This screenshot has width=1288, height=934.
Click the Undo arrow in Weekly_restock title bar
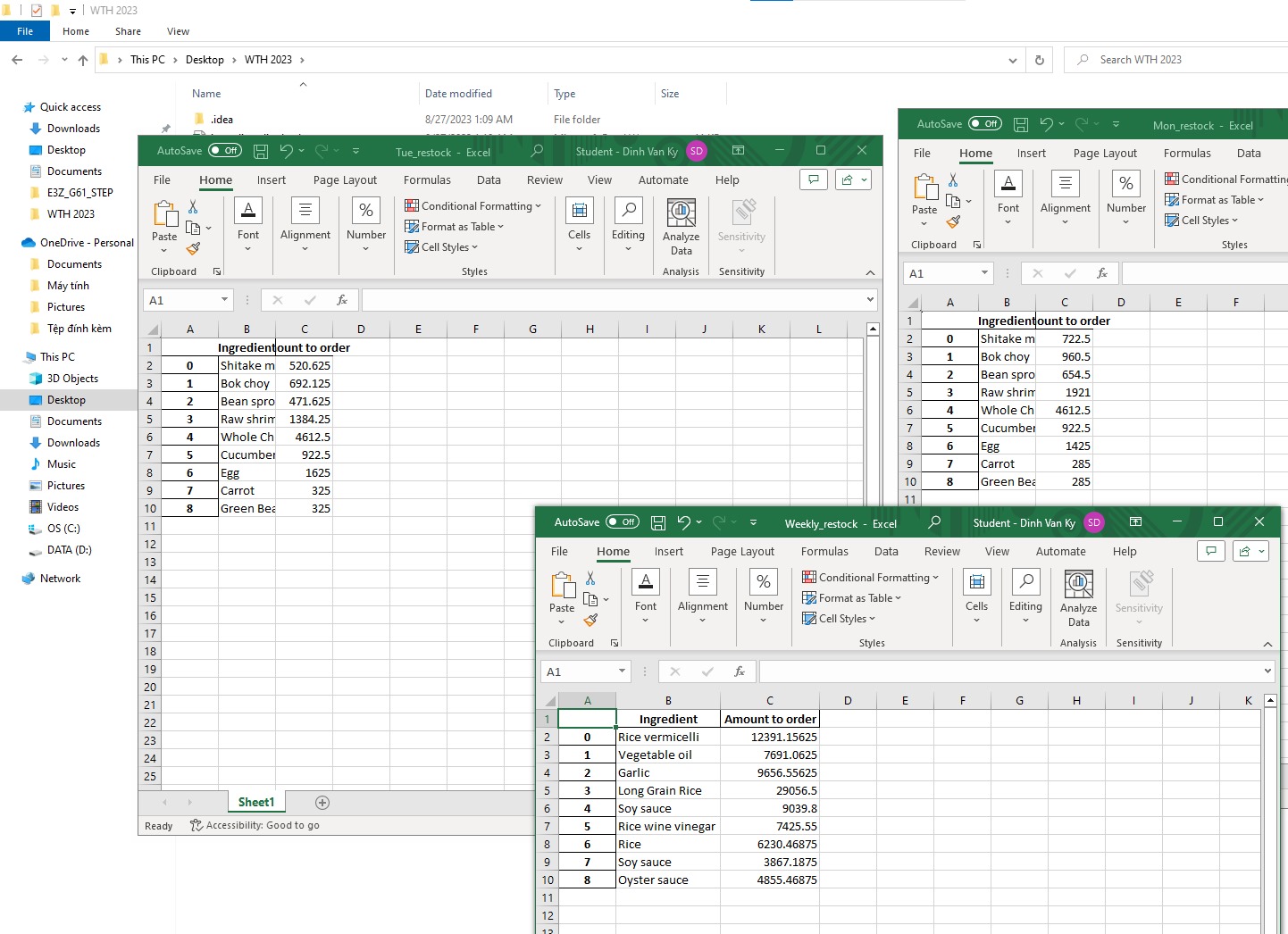pos(684,522)
